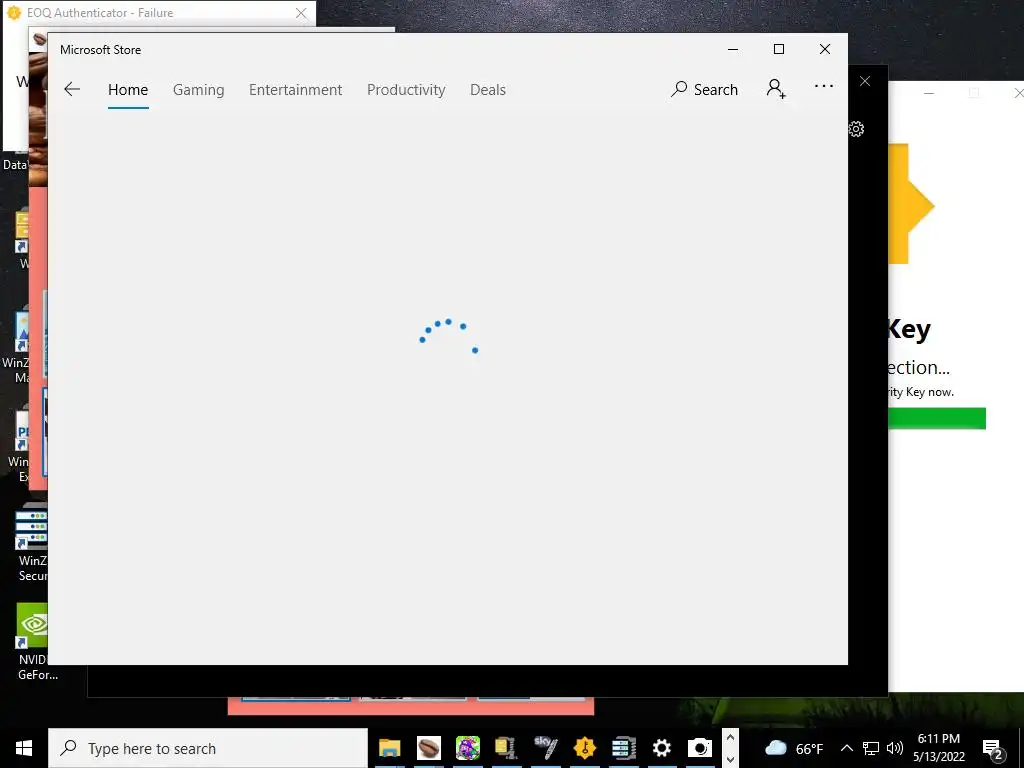Click the green progress bar in Key window
Viewport: 1024px width, 768px height.
click(937, 418)
